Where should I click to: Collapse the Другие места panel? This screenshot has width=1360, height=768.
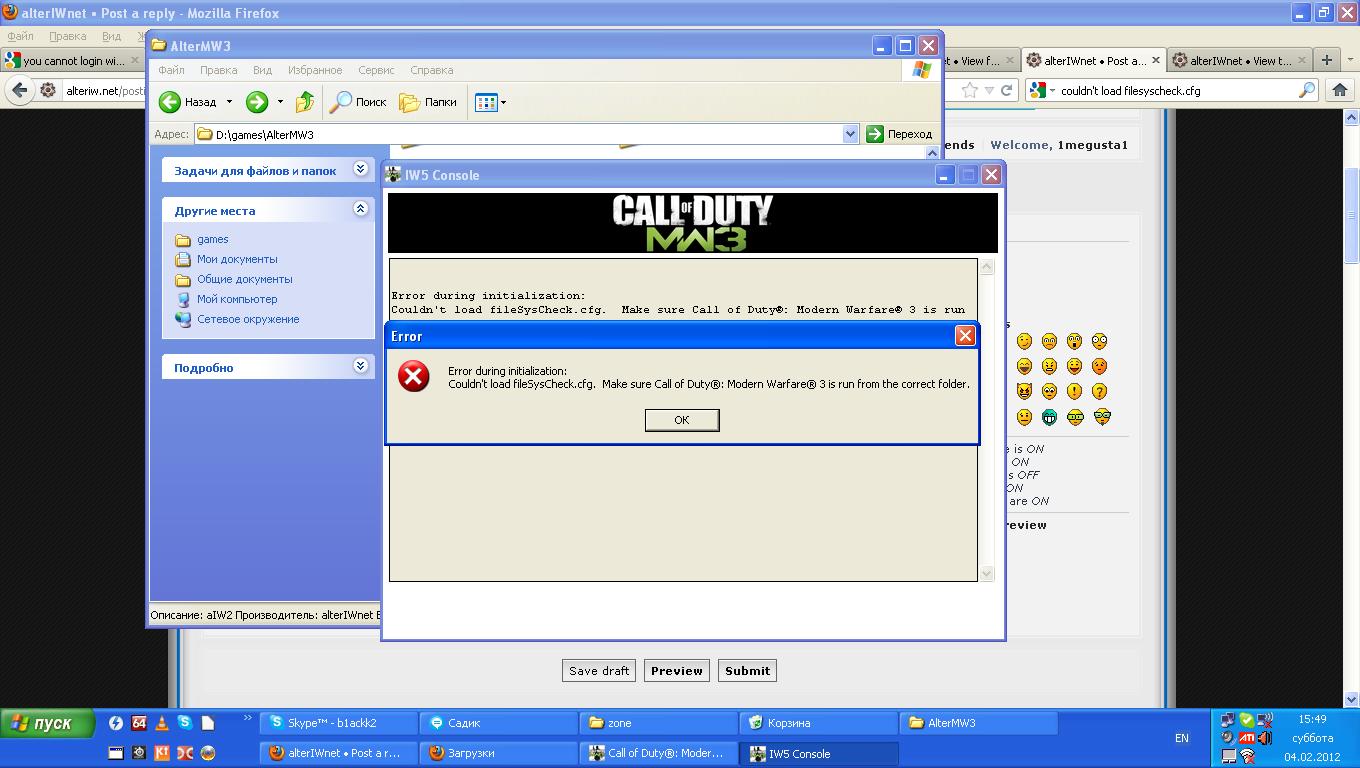[360, 209]
